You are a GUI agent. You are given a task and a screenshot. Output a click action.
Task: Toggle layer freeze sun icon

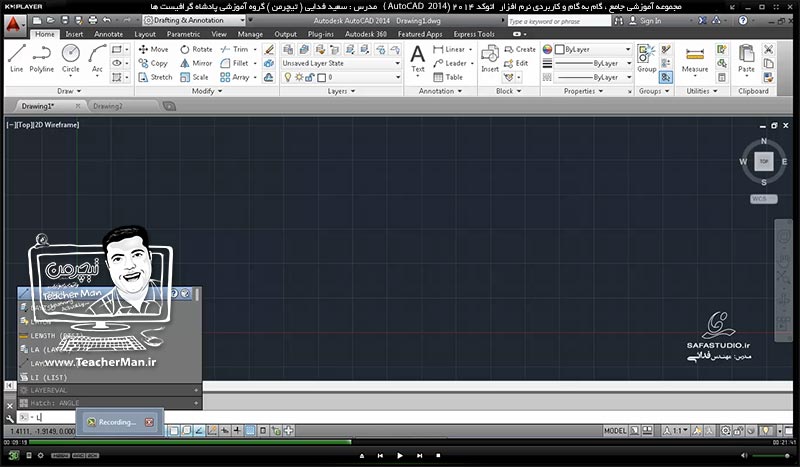click(x=299, y=77)
